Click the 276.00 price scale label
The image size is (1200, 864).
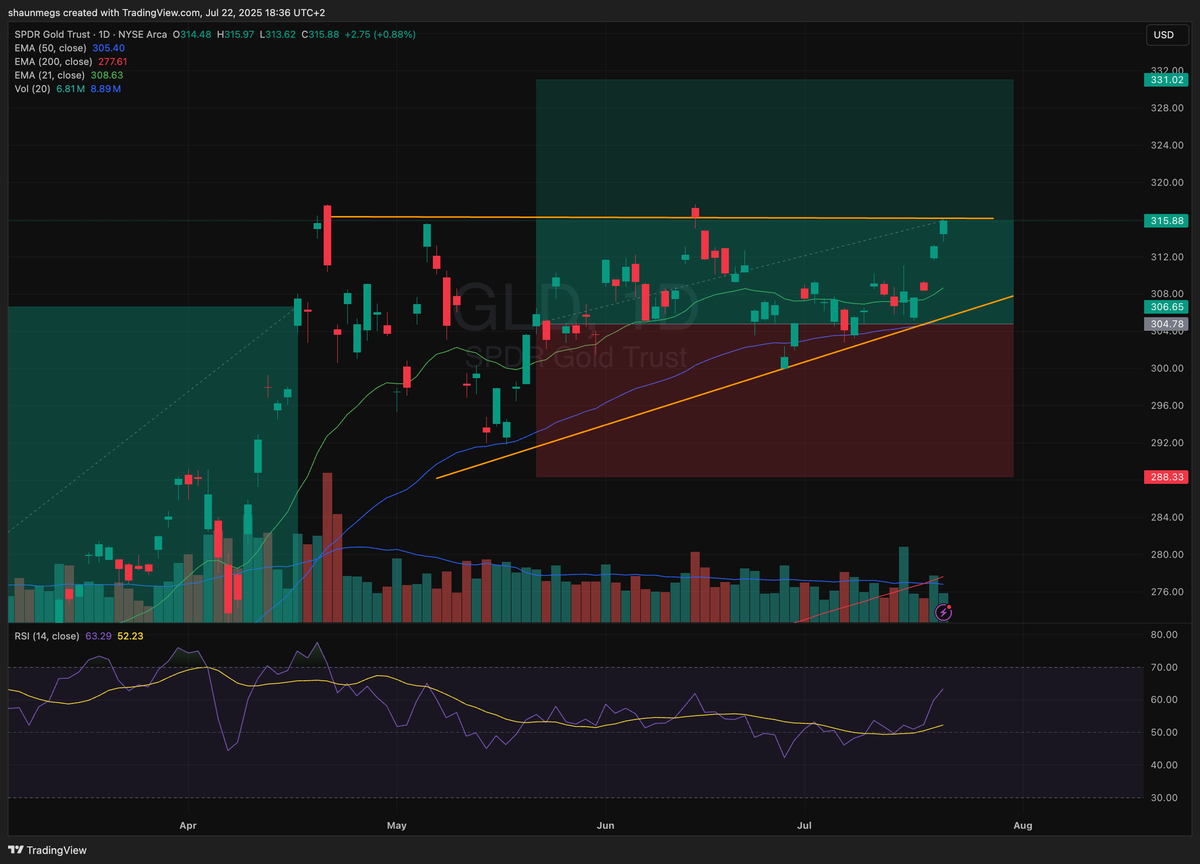(x=1166, y=591)
